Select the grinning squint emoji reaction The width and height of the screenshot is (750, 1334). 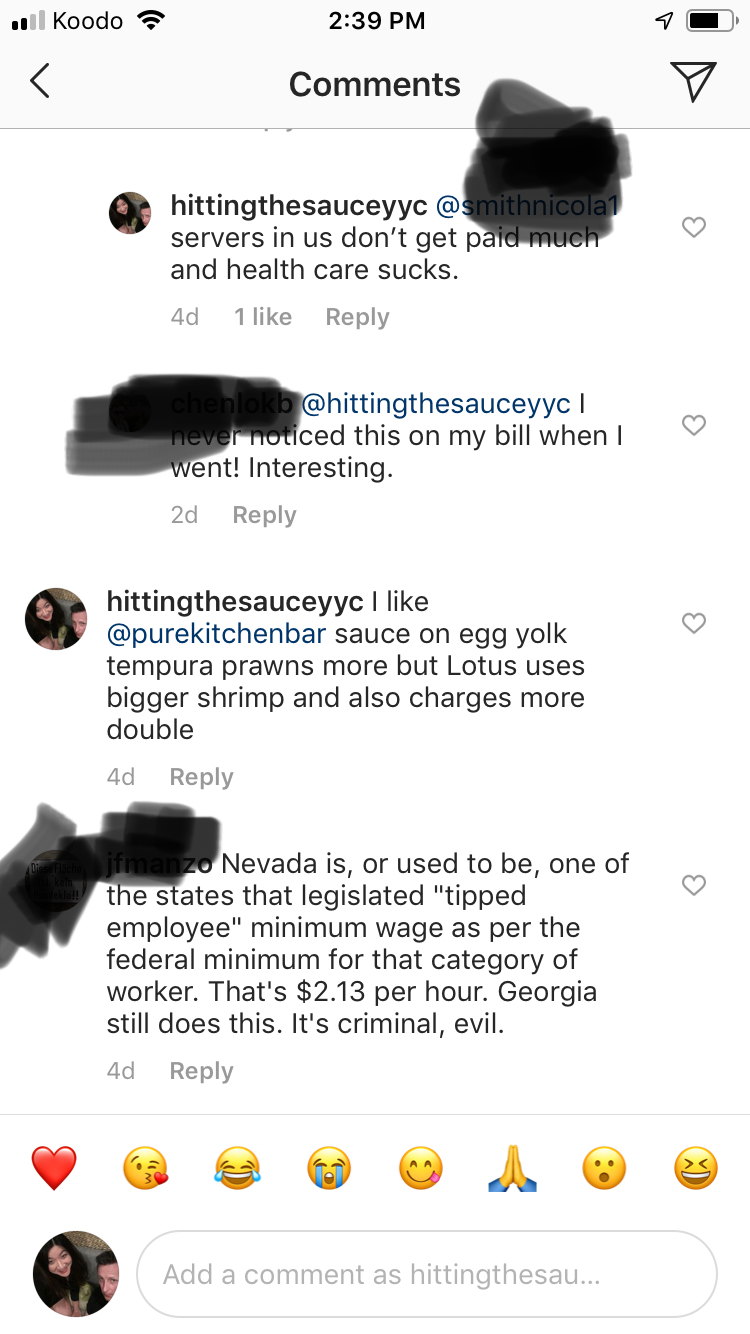[694, 1167]
